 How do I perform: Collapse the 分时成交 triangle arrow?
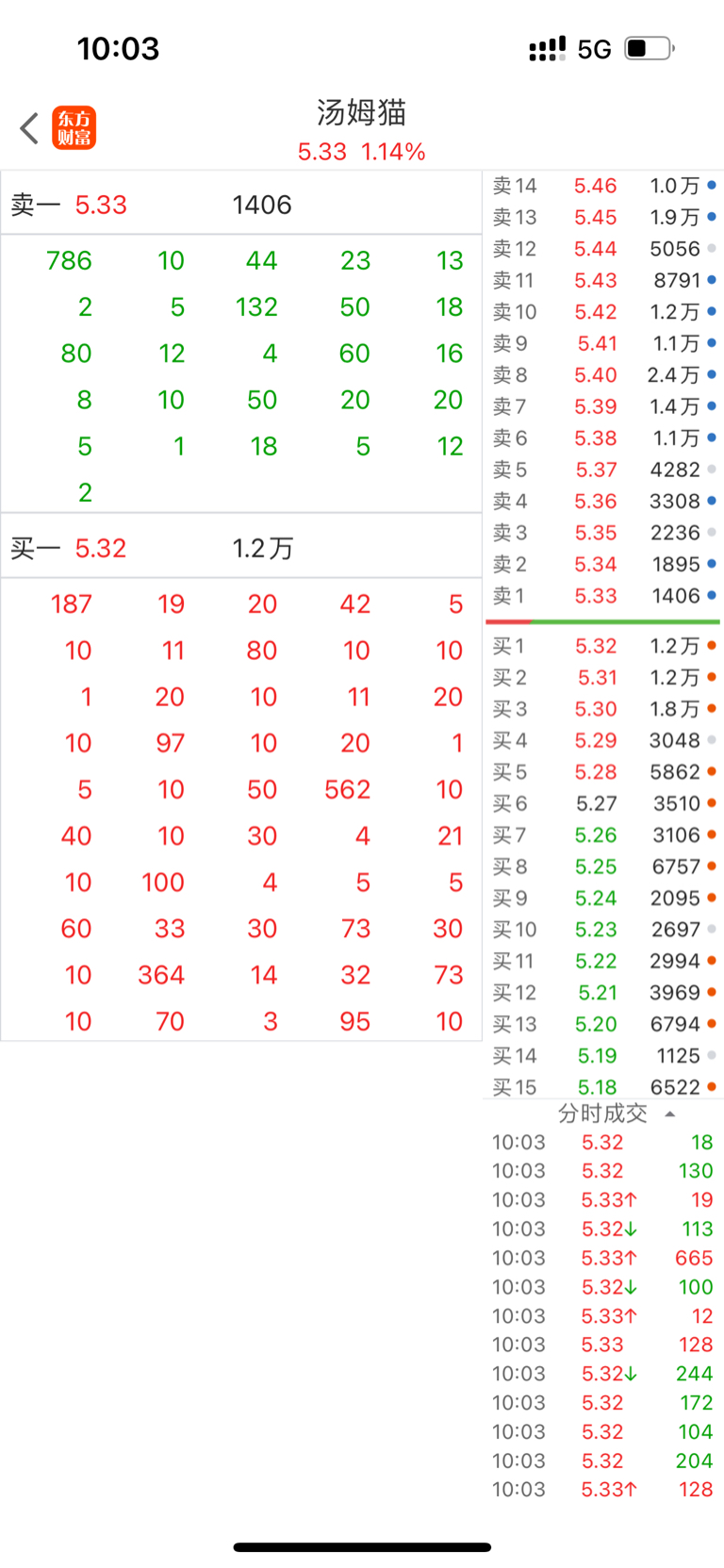click(669, 1114)
